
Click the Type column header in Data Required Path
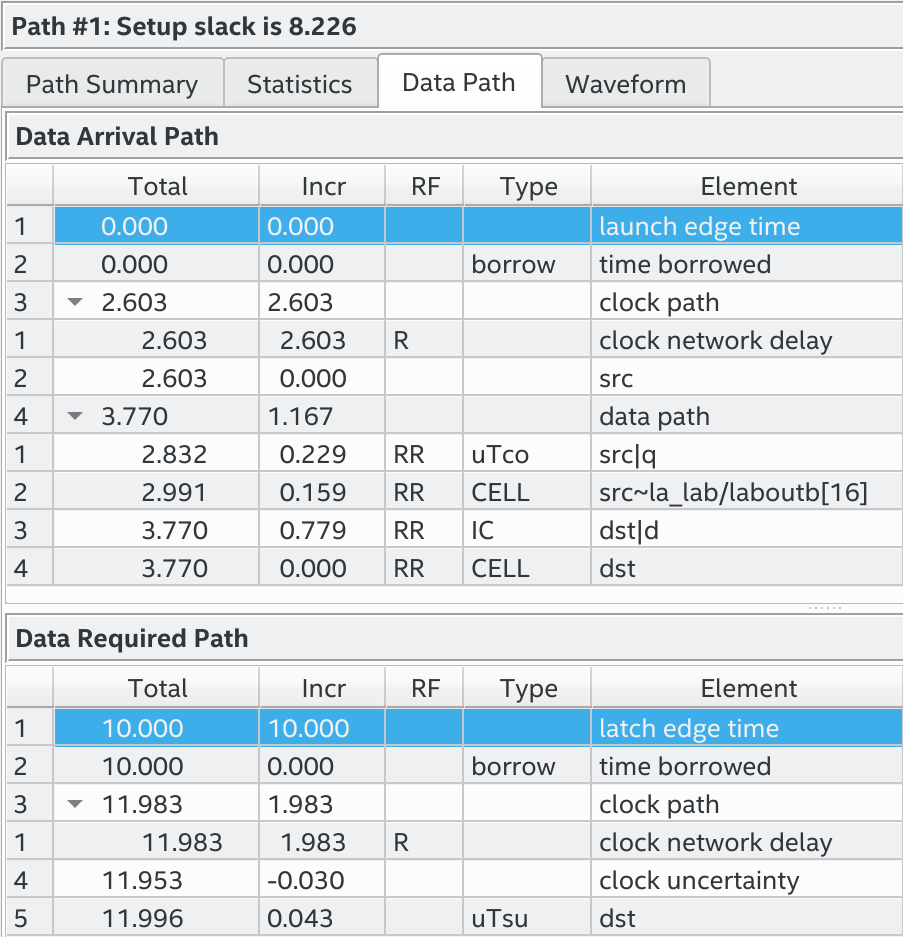(x=528, y=689)
